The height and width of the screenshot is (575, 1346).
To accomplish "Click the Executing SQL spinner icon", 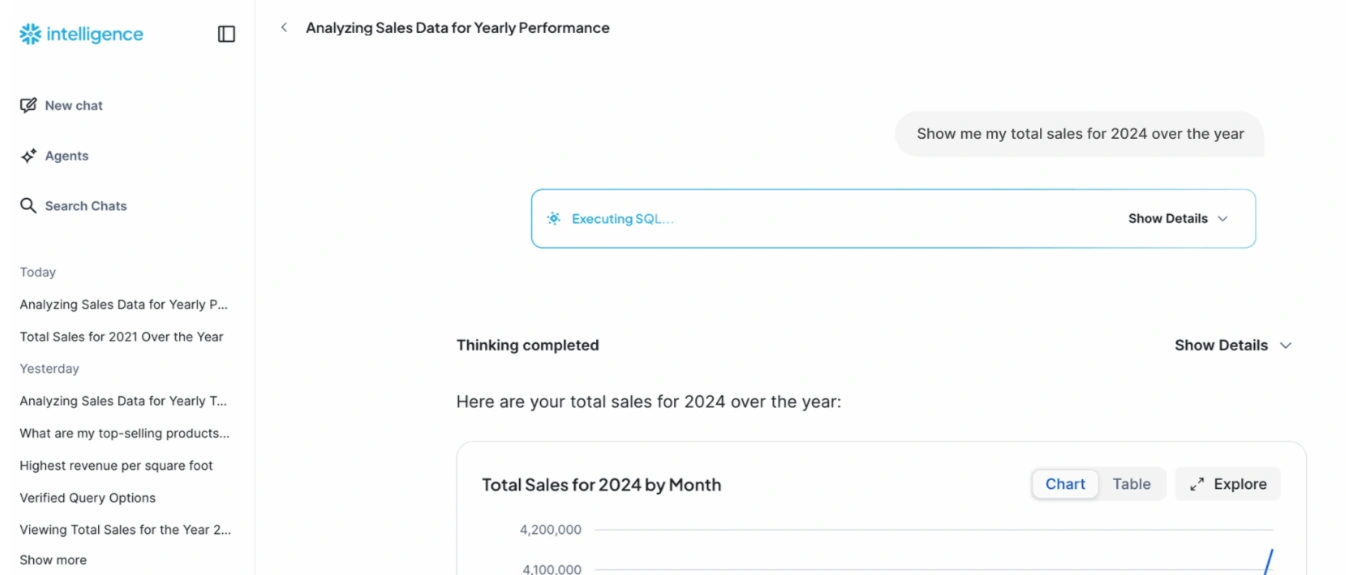I will (x=554, y=219).
